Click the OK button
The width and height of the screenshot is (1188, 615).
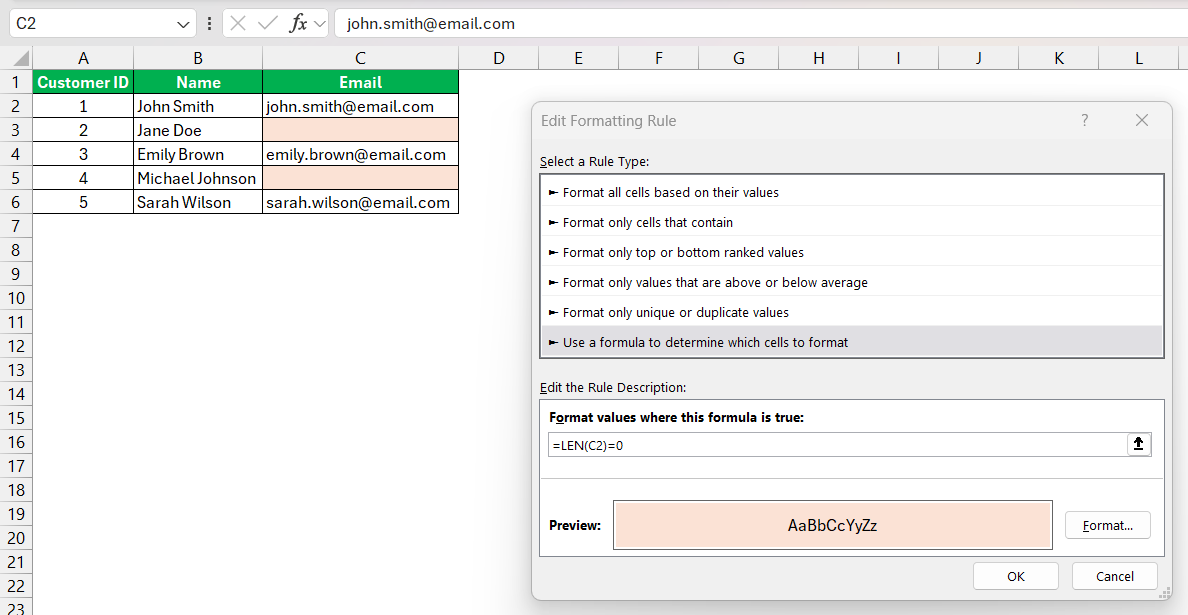(1015, 576)
